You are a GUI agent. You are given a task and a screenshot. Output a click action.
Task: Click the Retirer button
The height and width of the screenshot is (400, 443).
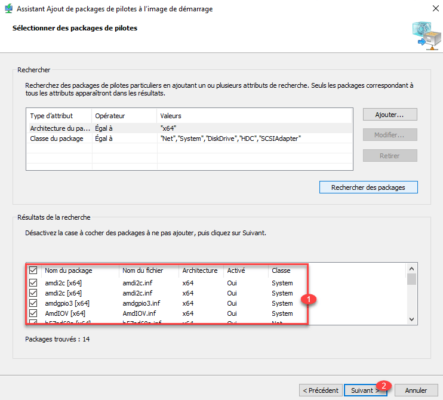[390, 156]
